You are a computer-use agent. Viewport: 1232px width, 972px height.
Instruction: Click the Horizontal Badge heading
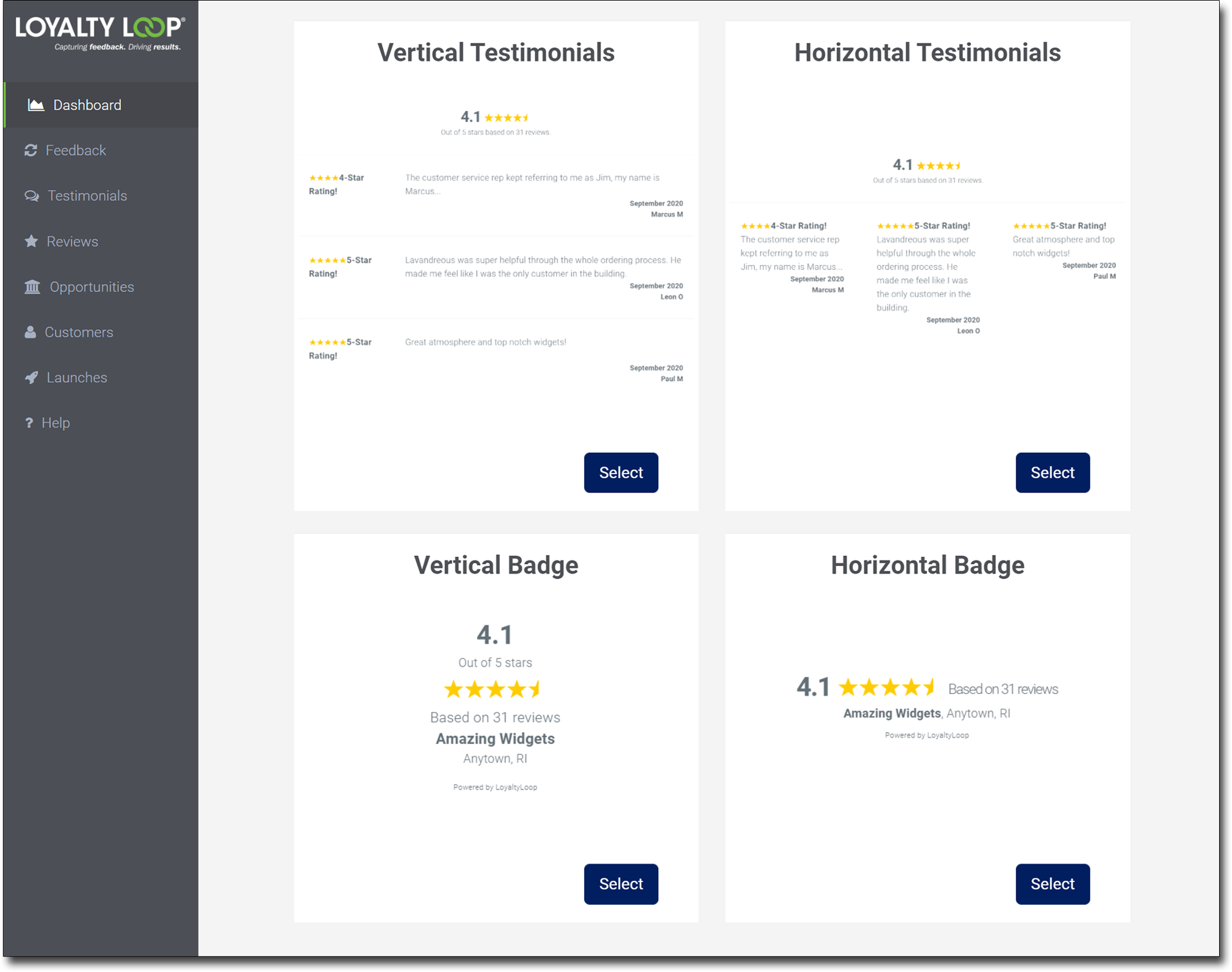click(x=927, y=565)
